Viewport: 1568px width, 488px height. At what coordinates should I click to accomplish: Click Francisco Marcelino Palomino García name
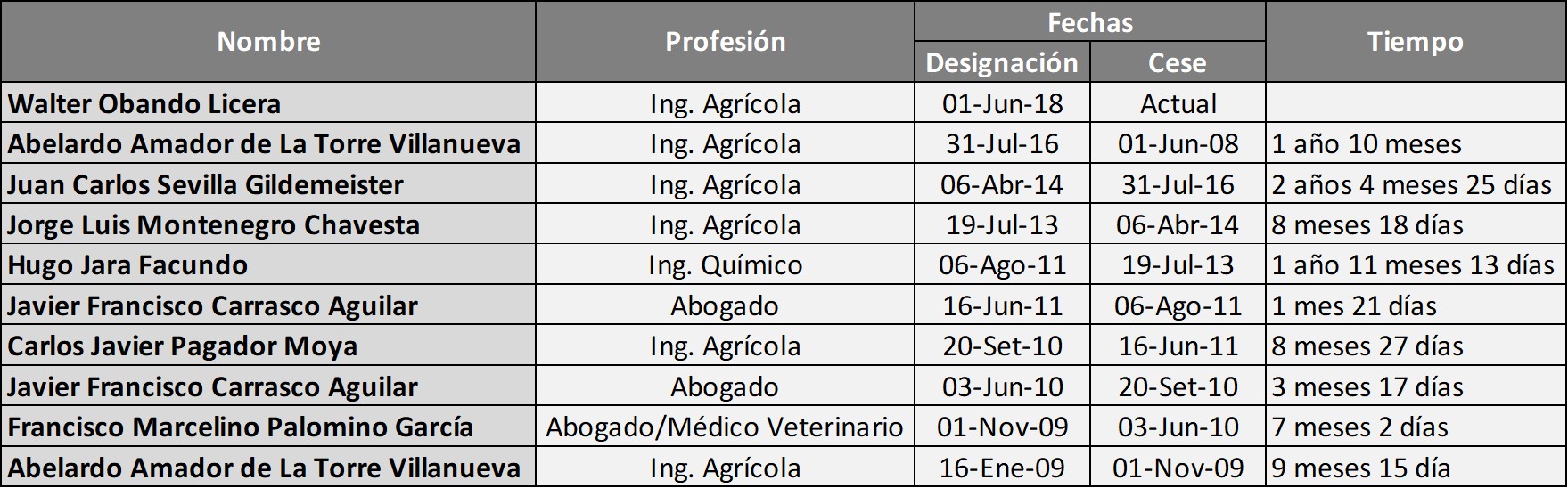click(x=240, y=427)
